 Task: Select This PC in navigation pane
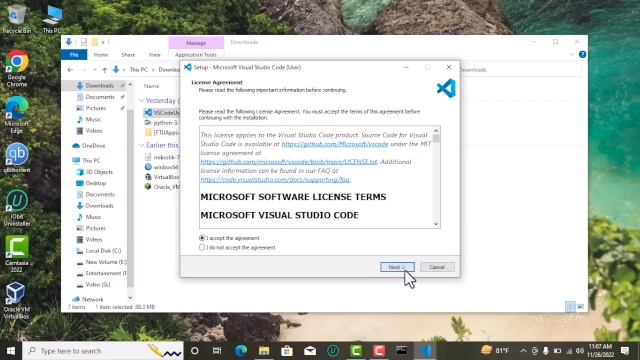pyautogui.click(x=91, y=160)
